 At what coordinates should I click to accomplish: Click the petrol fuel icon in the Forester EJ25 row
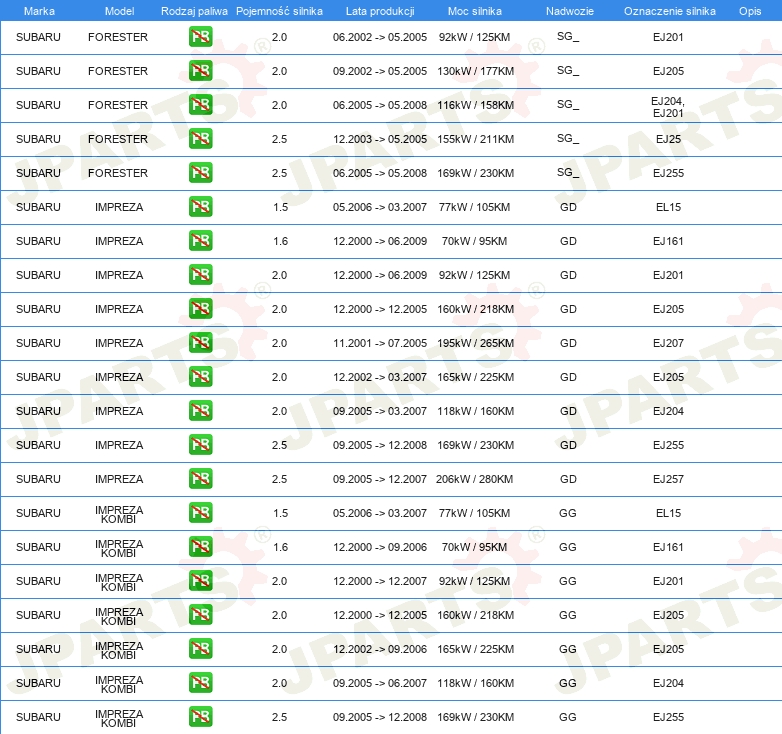click(200, 139)
